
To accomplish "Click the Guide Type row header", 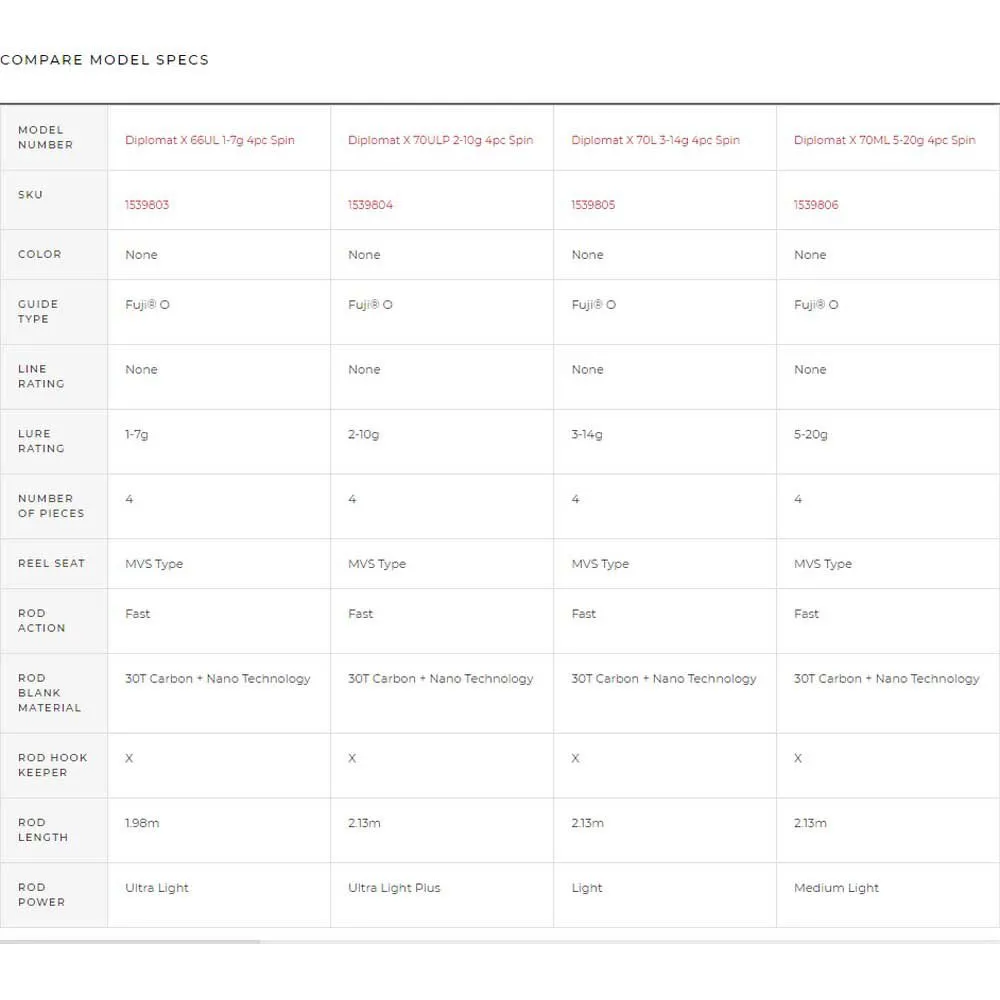I will (x=38, y=311).
